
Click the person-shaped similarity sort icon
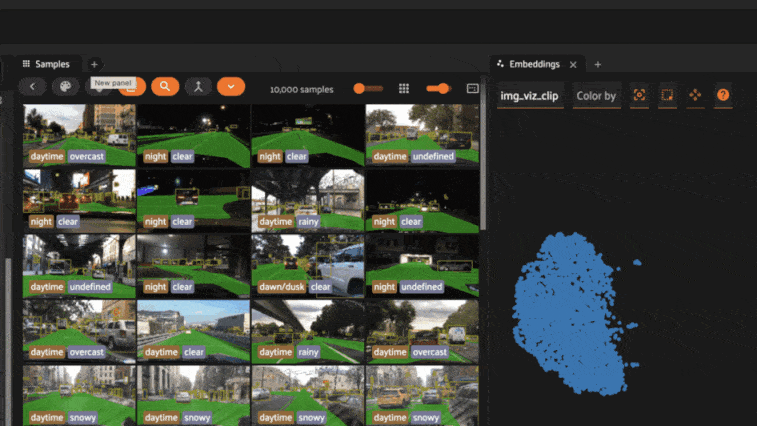[198, 87]
